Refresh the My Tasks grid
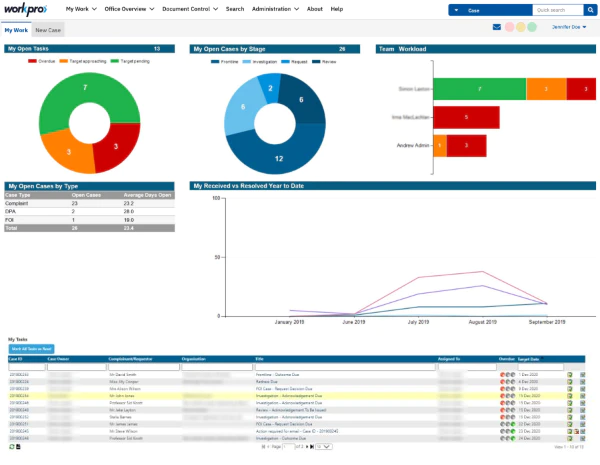This screenshot has height=465, width=600. pyautogui.click(x=12, y=447)
